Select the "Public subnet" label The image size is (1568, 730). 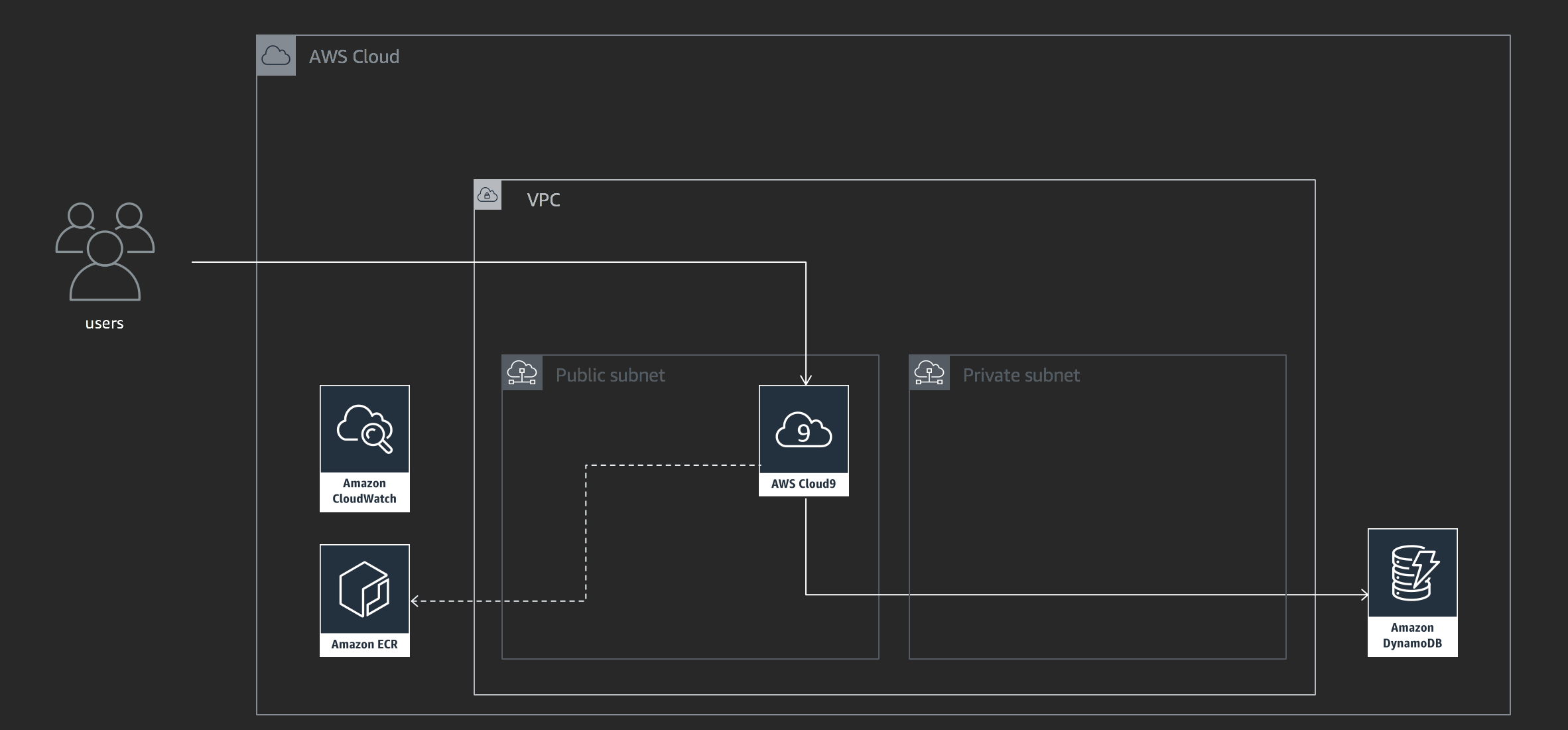[610, 376]
